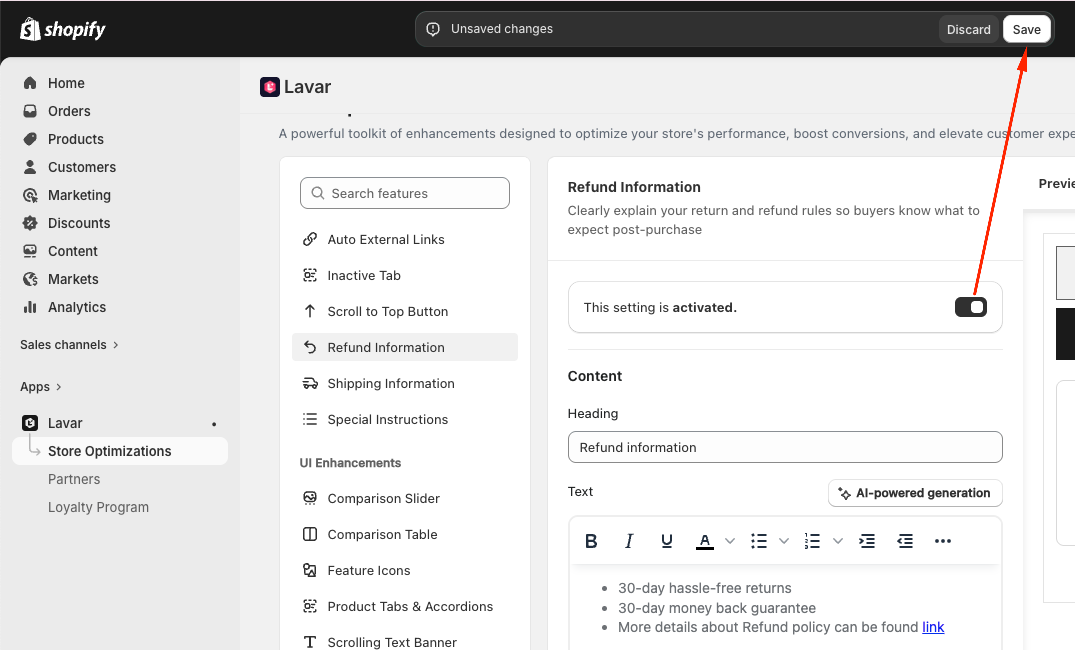Click the Marketing target icon

pyautogui.click(x=29, y=195)
